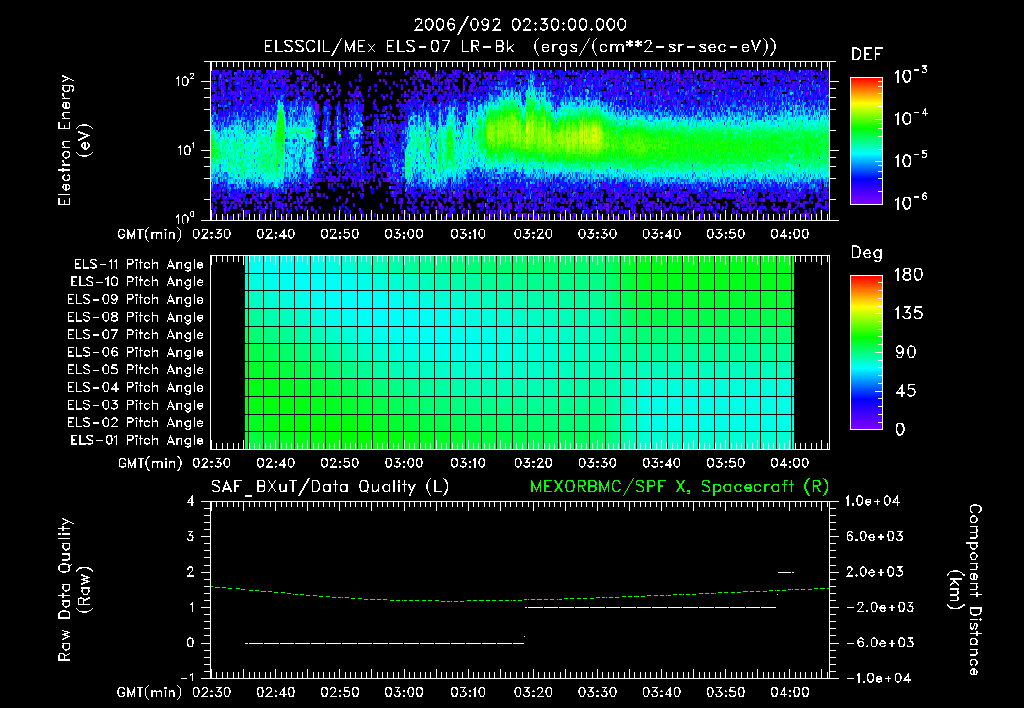
Task: Select the ELS-05 Pitch Angle row label
Action: click(x=136, y=370)
